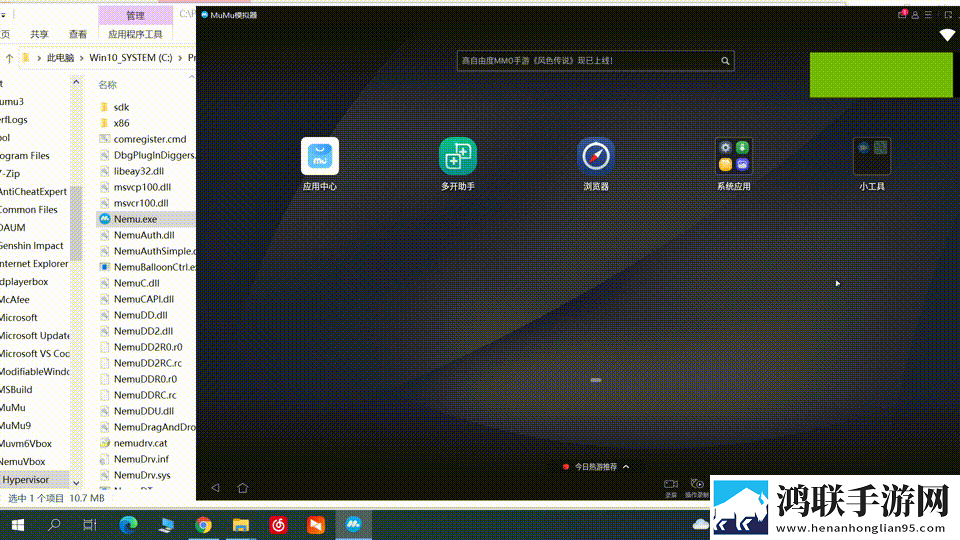Click the up arrow navigation button in Explorer
The height and width of the screenshot is (540, 960).
(9, 58)
